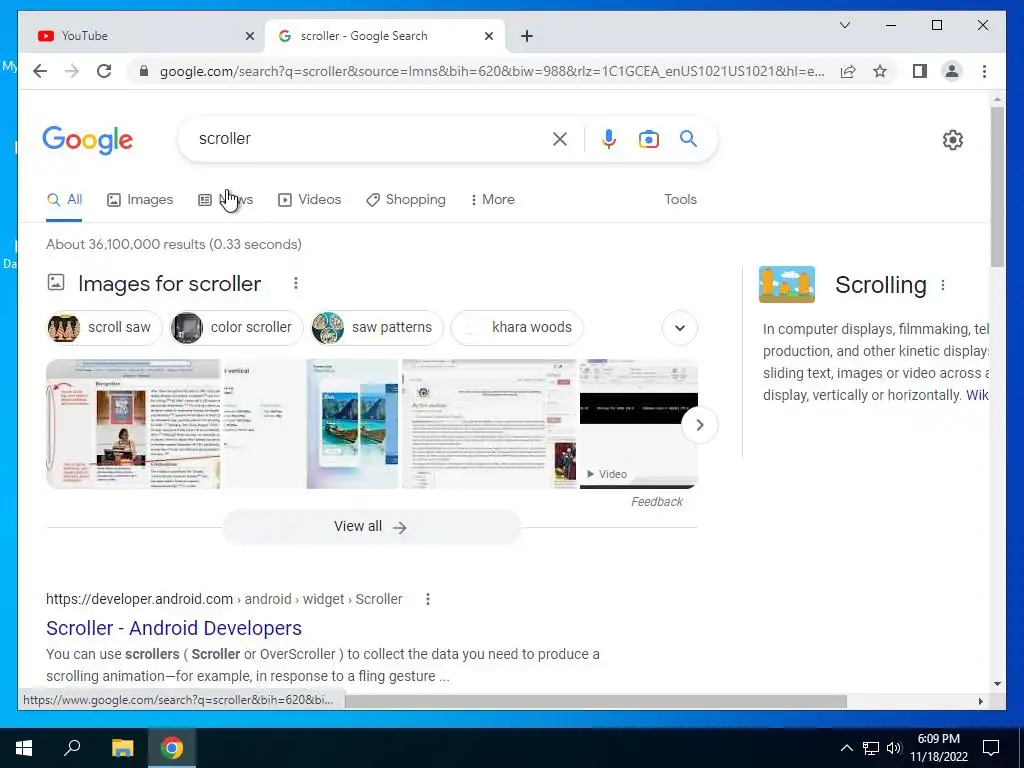Click the forward navigation arrow

[x=72, y=71]
